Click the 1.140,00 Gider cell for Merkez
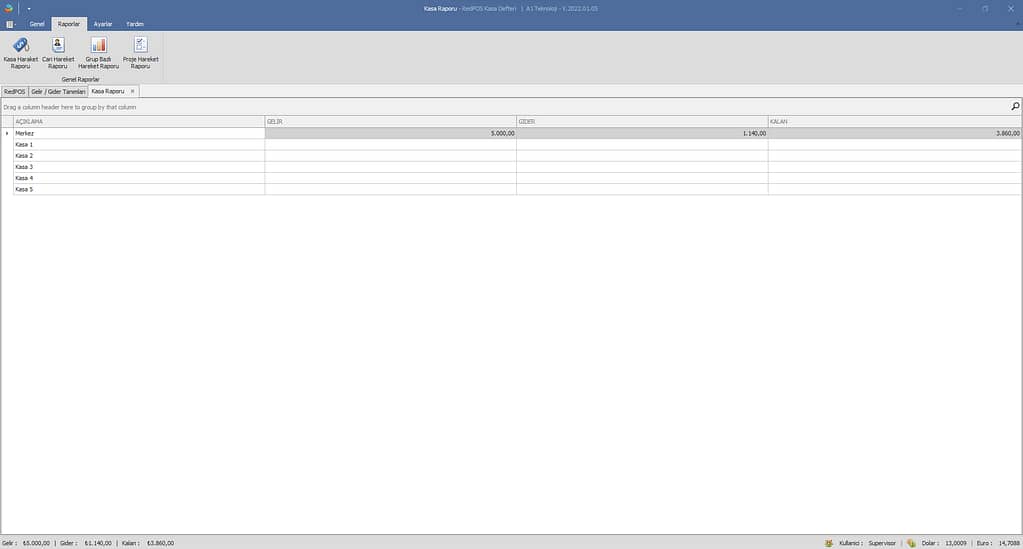The height and width of the screenshot is (549, 1023). [x=642, y=133]
